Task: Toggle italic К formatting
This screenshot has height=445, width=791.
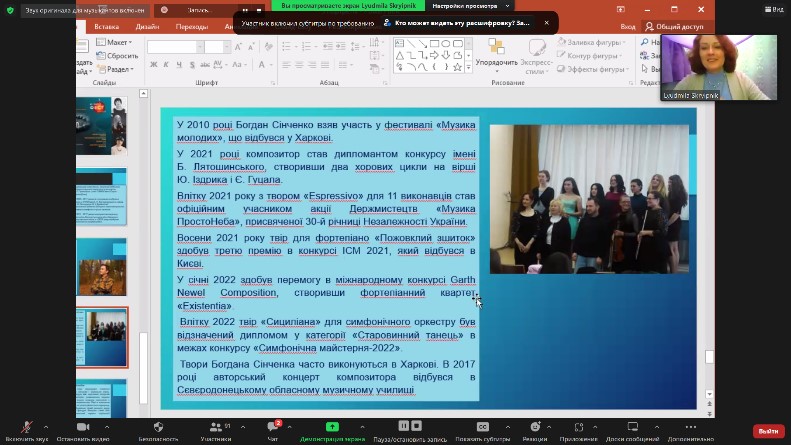Action: [166, 65]
